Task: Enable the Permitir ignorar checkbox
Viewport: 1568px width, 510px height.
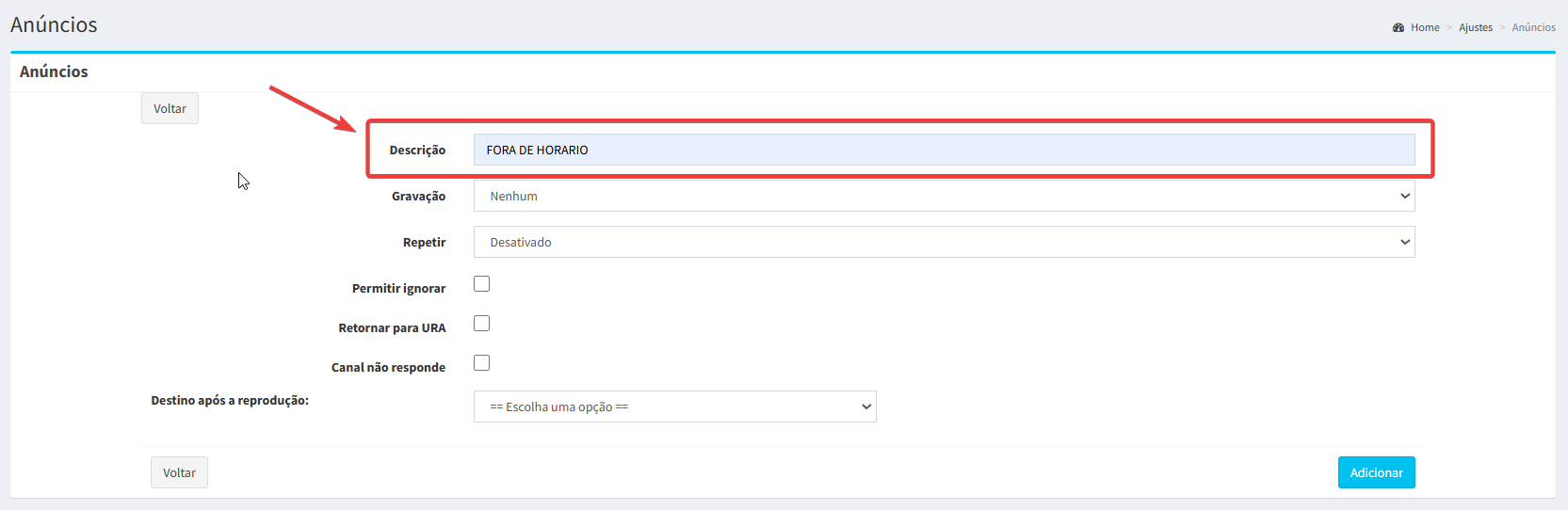Action: pyautogui.click(x=481, y=284)
